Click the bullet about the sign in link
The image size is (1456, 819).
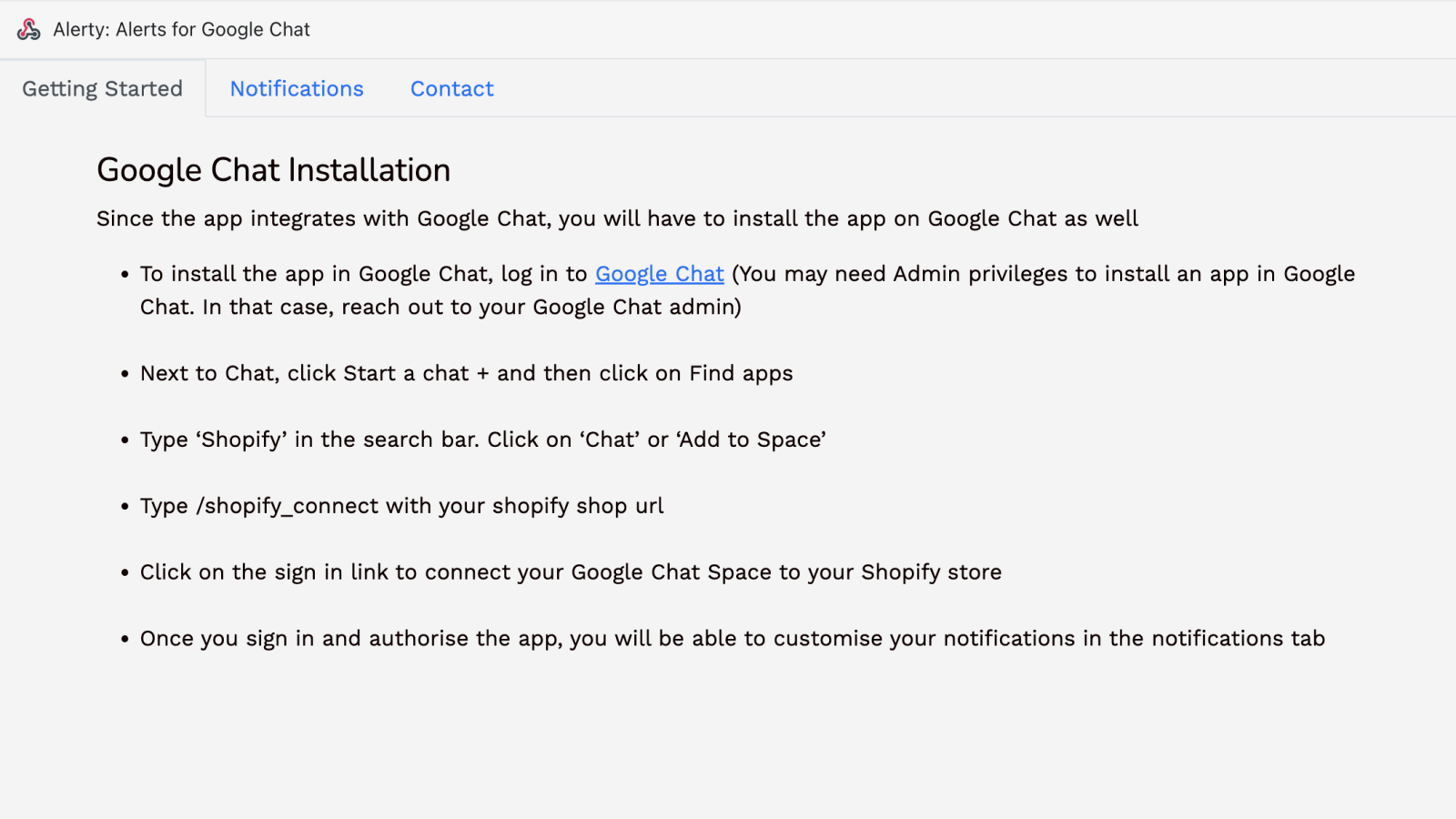click(571, 572)
